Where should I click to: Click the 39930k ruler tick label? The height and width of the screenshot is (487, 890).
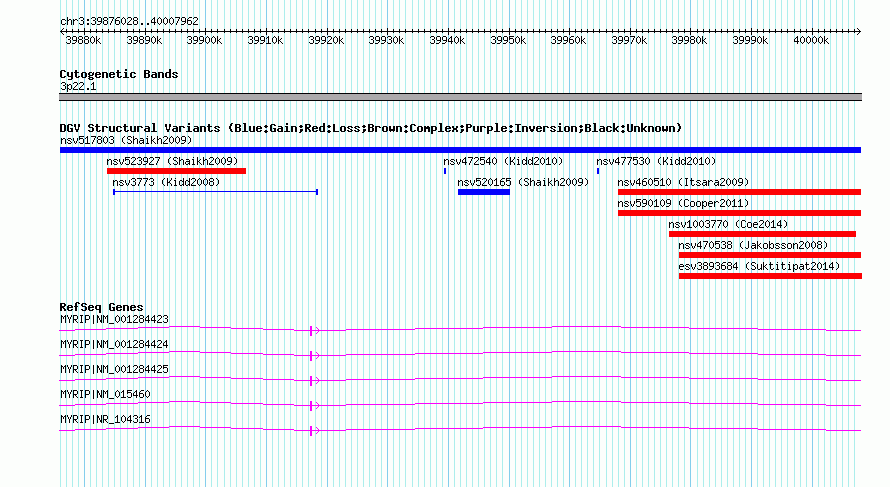tap(386, 40)
